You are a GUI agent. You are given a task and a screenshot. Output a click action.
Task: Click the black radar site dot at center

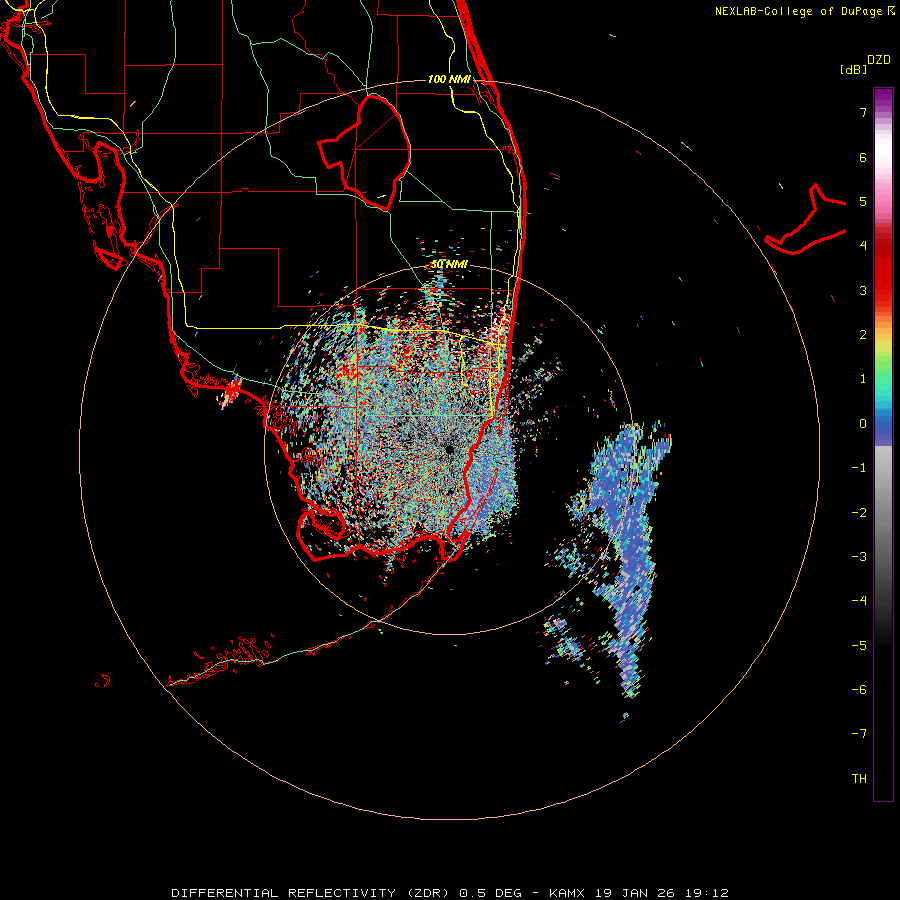coord(449,449)
